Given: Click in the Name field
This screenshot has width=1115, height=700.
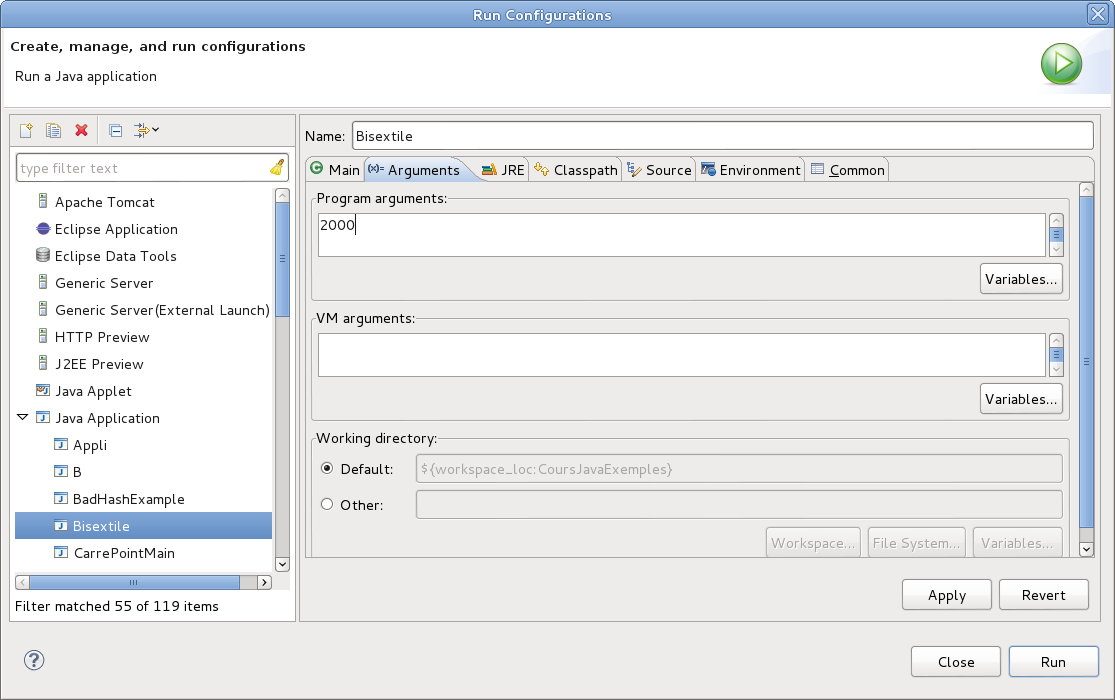Looking at the screenshot, I should [x=722, y=136].
